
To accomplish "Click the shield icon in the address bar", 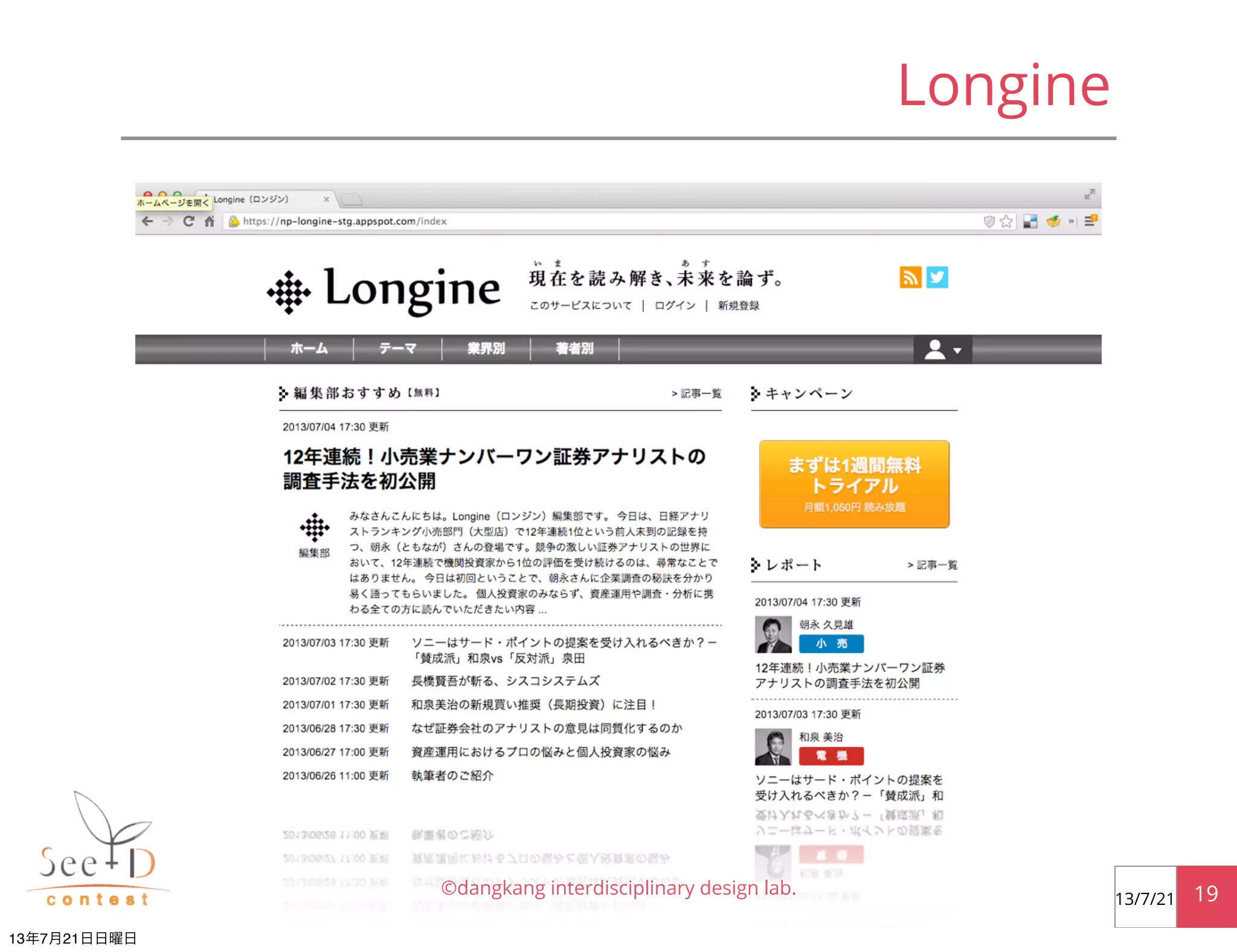I will pos(989,221).
